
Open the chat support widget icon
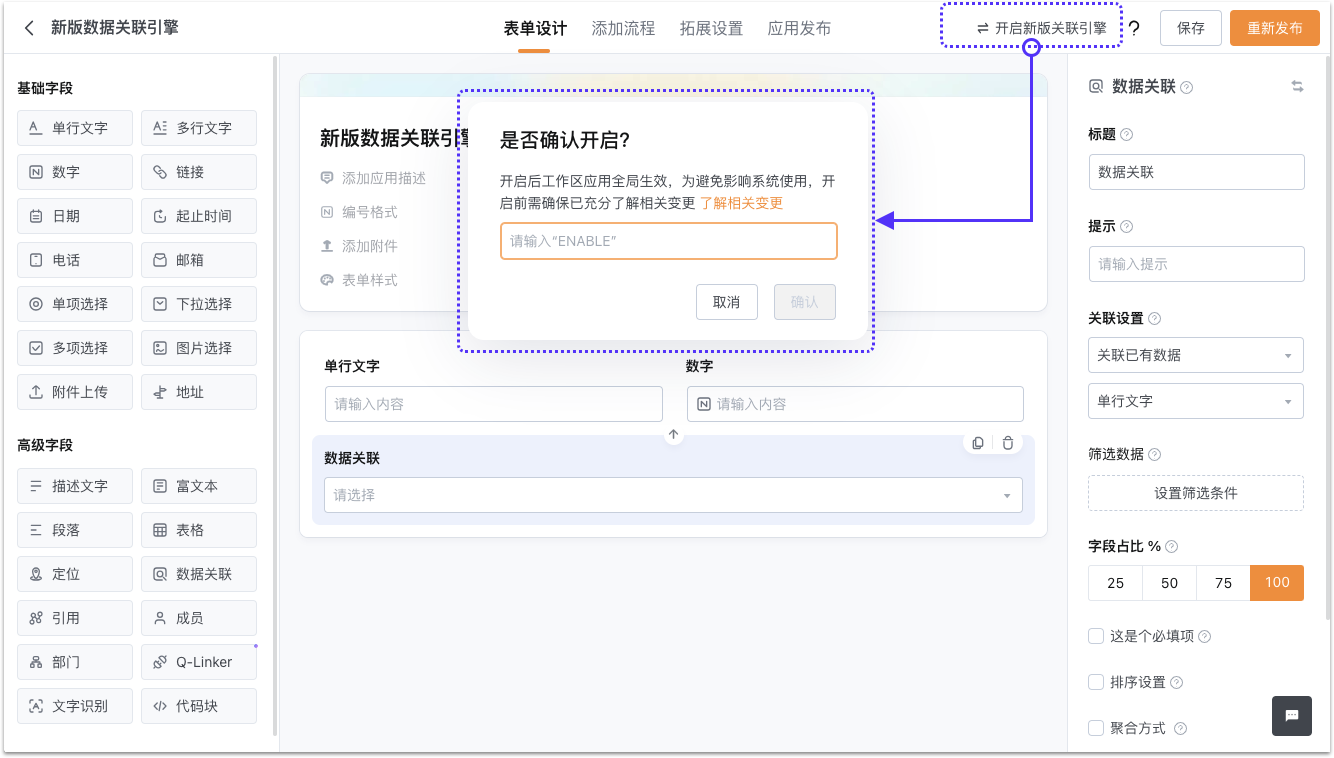coord(1291,716)
